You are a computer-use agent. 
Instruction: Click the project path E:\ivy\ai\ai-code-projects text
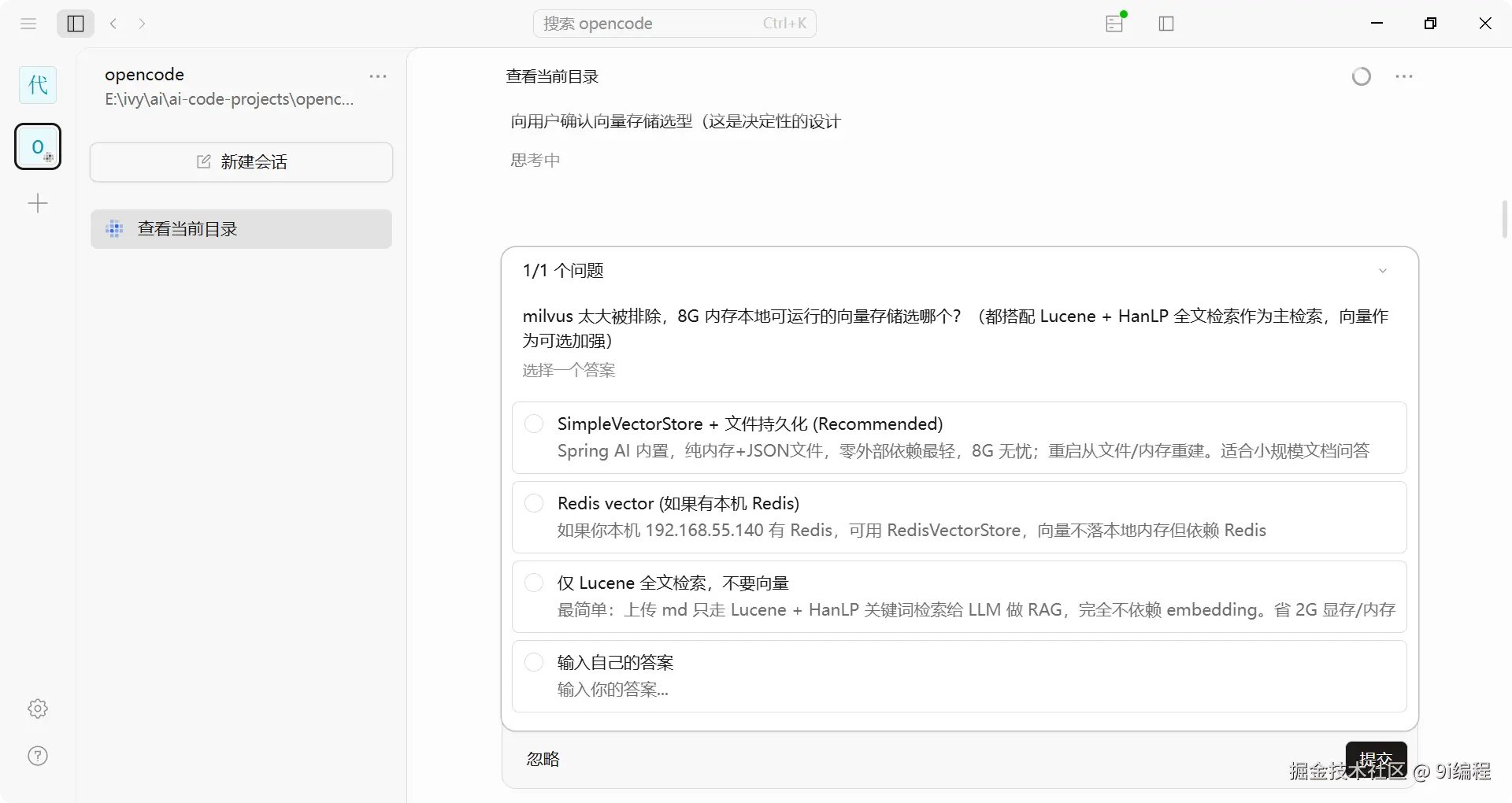(229, 99)
